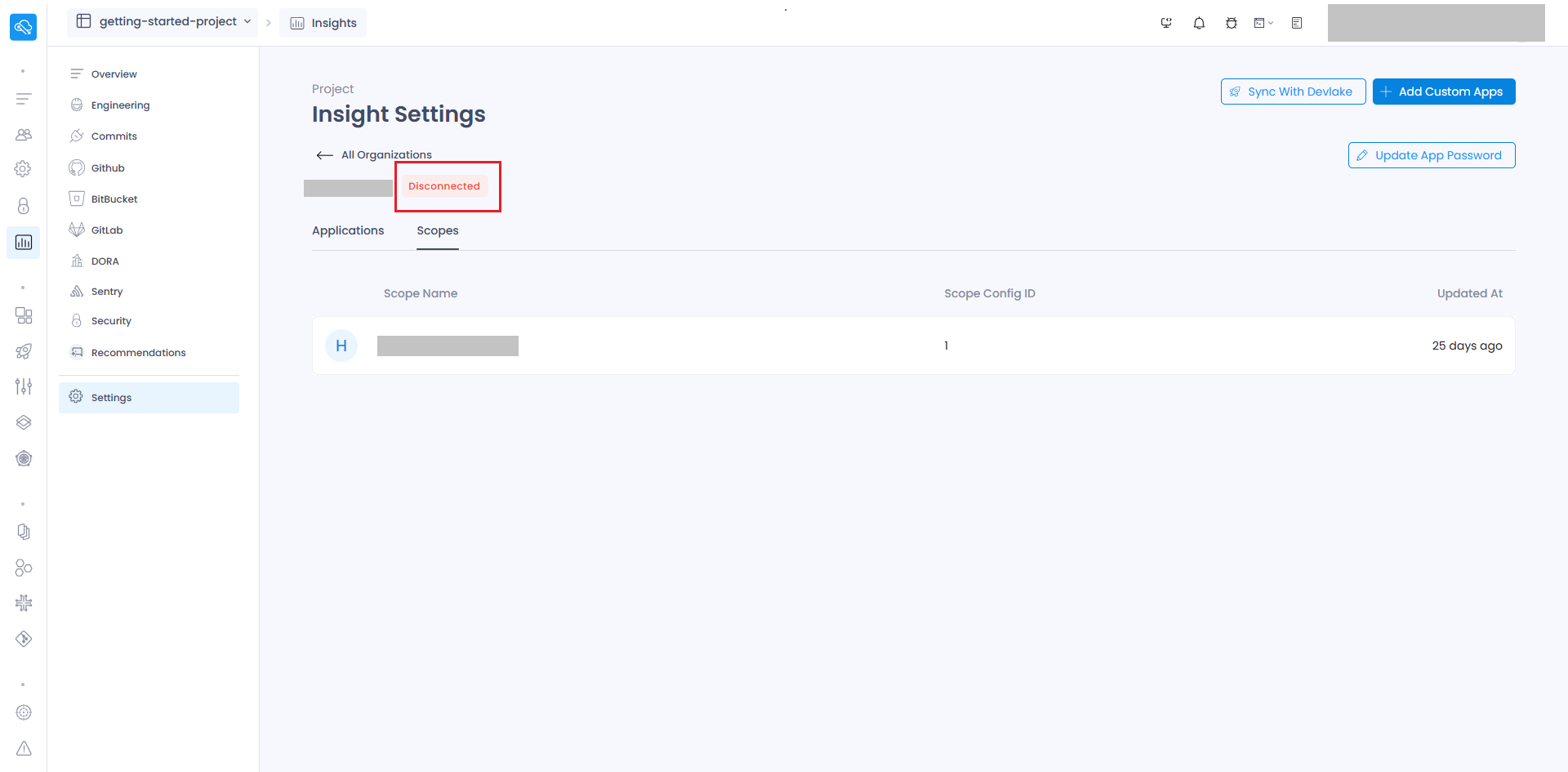Open the target circle icon in left rail
Viewport: 1568px width, 772px height.
tap(24, 712)
